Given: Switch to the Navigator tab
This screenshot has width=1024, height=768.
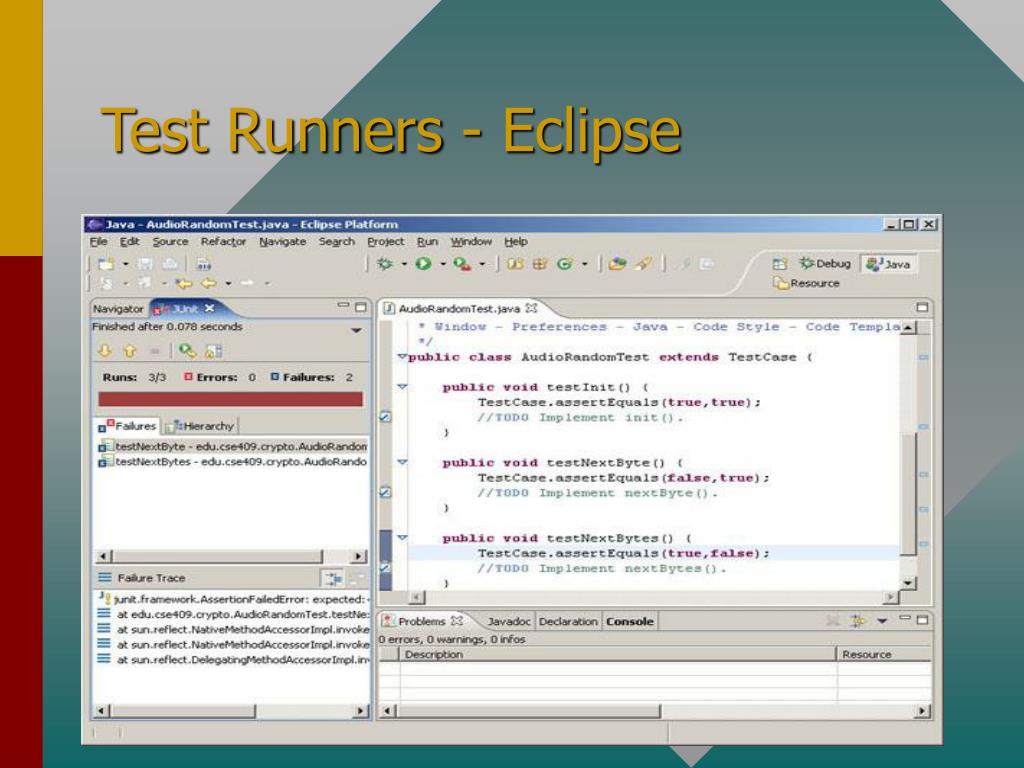Looking at the screenshot, I should coord(118,309).
